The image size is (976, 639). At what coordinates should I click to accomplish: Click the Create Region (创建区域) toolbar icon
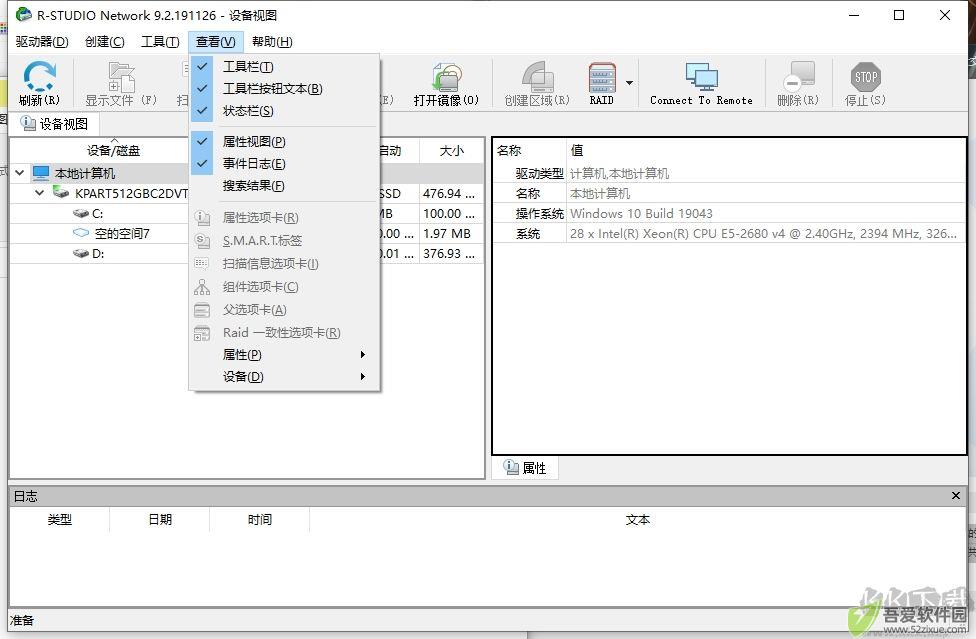pyautogui.click(x=538, y=77)
